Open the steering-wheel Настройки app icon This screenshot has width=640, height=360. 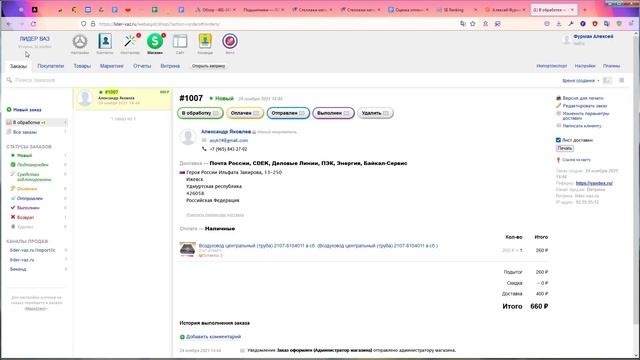[80, 41]
